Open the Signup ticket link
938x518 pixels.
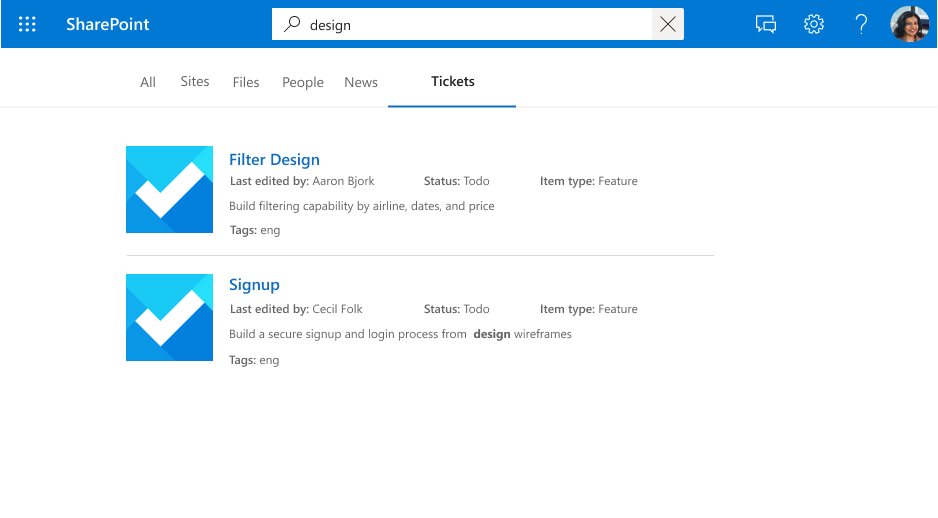(254, 285)
